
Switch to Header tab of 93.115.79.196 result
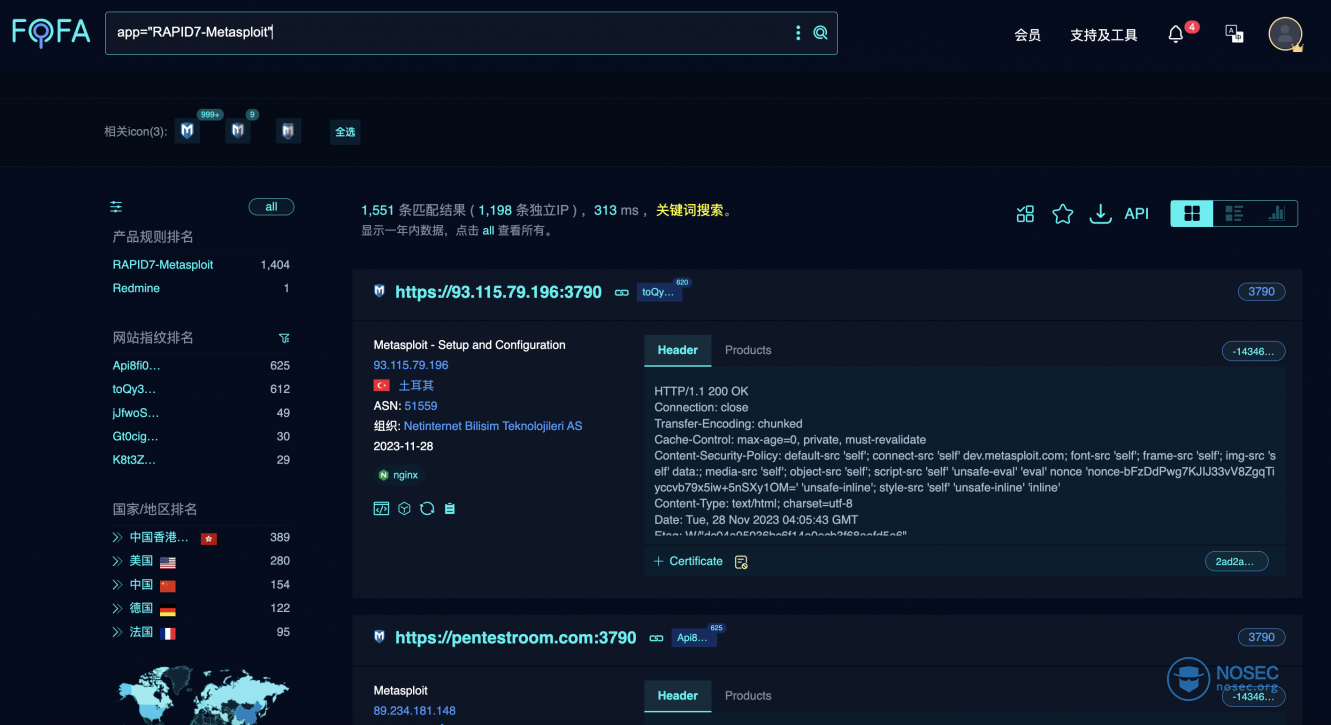pos(677,350)
